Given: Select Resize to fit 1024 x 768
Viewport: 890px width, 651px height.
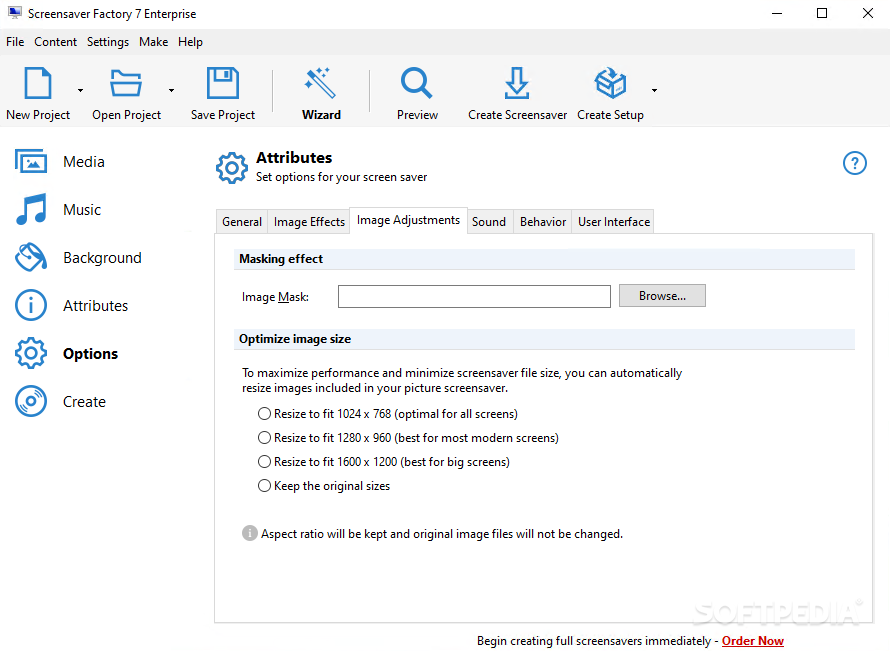Looking at the screenshot, I should (388, 414).
